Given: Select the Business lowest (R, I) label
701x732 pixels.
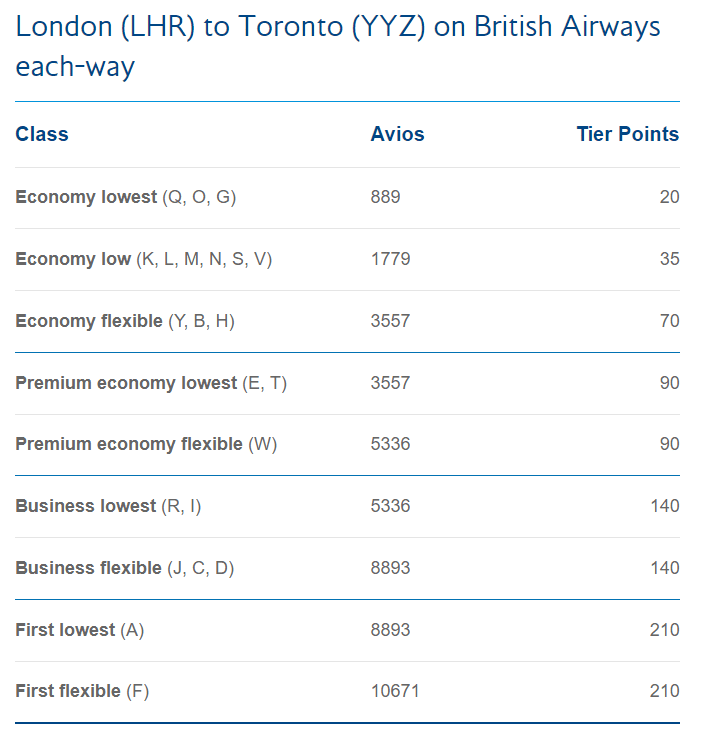Looking at the screenshot, I should point(108,506).
